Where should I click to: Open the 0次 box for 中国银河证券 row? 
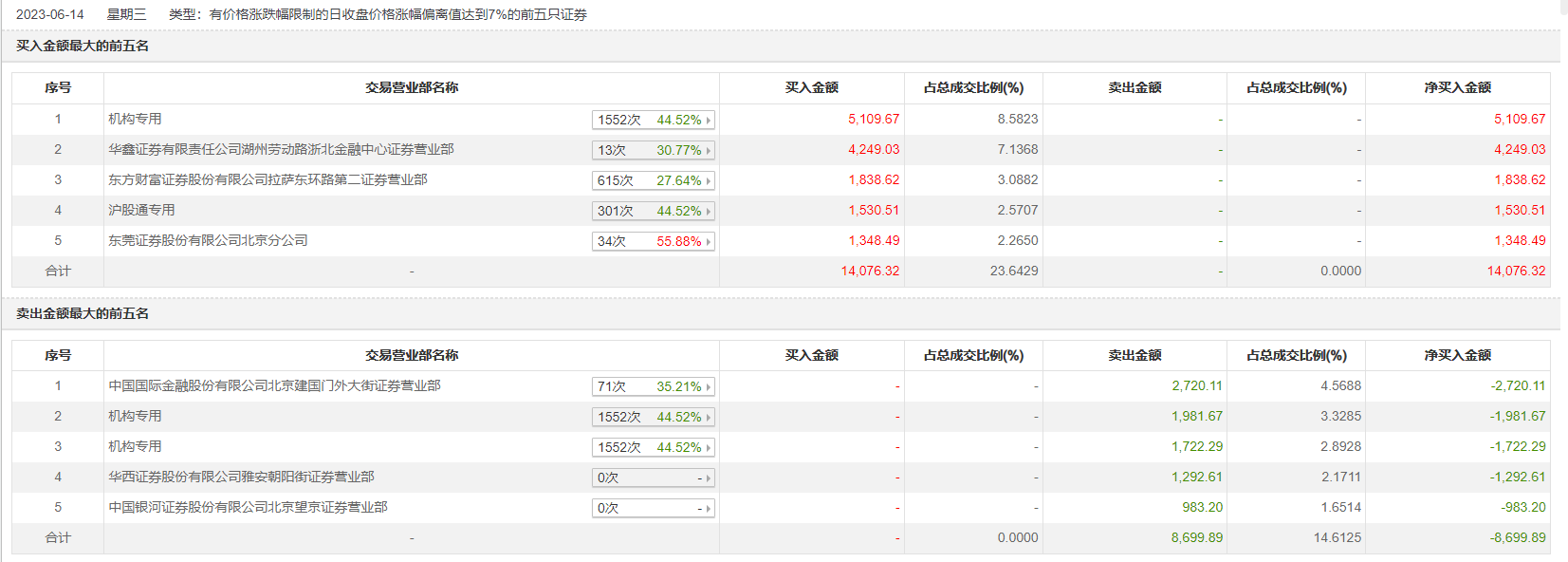coord(653,509)
